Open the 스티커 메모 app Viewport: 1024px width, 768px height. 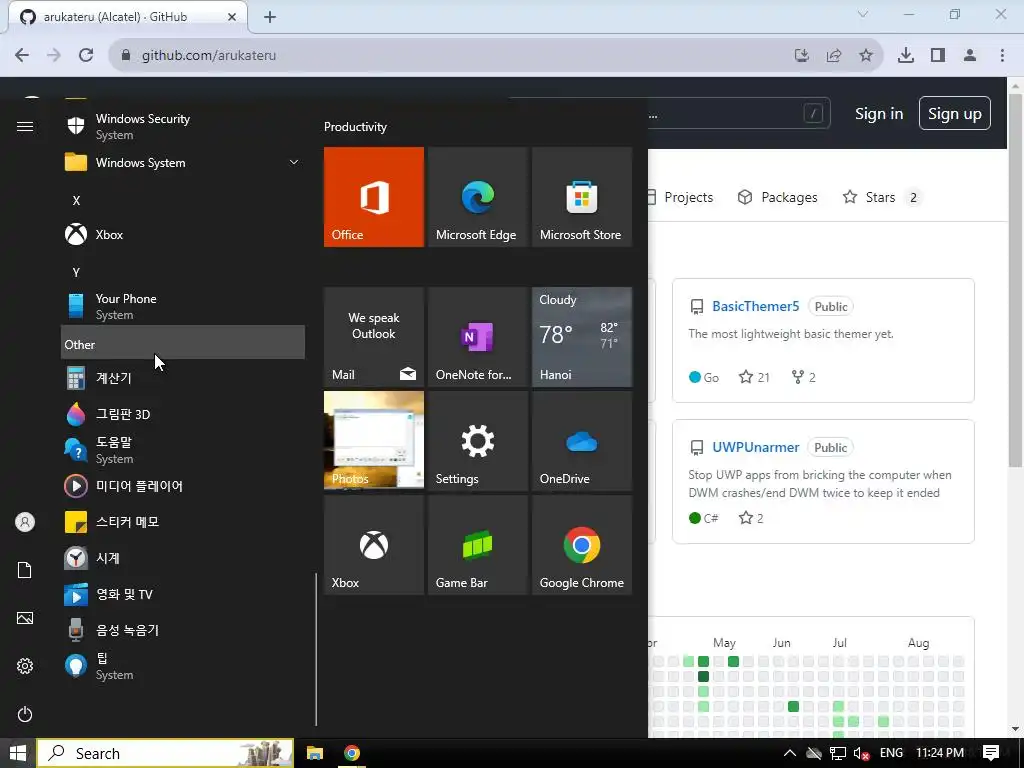tap(183, 522)
